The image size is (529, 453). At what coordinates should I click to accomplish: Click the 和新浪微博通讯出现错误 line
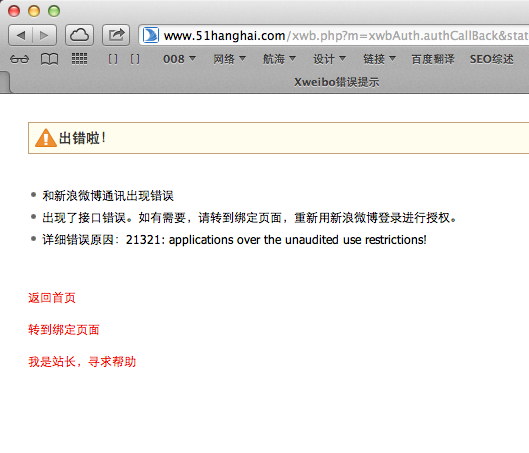pyautogui.click(x=108, y=196)
